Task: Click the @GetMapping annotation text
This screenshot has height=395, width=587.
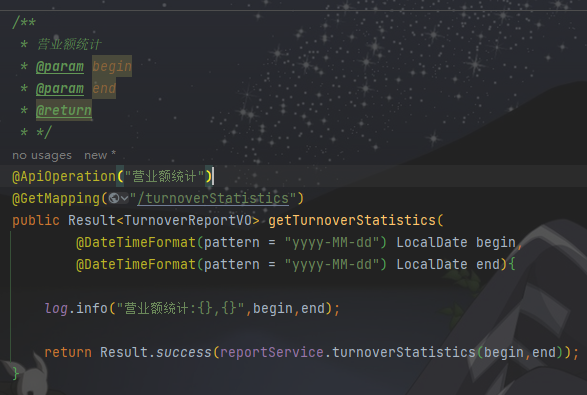Action: [56, 198]
